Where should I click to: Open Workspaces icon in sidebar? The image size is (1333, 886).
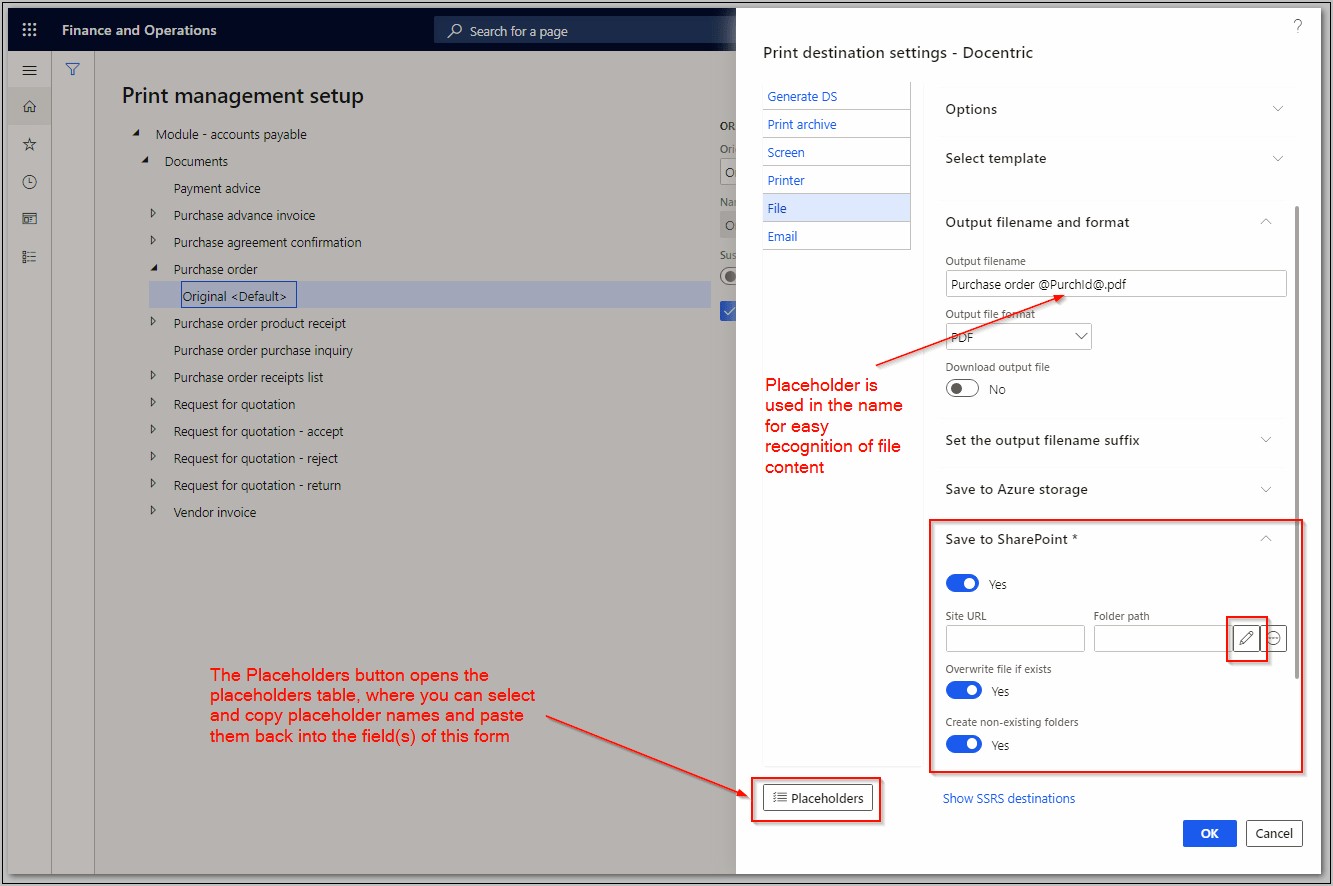pyautogui.click(x=29, y=219)
